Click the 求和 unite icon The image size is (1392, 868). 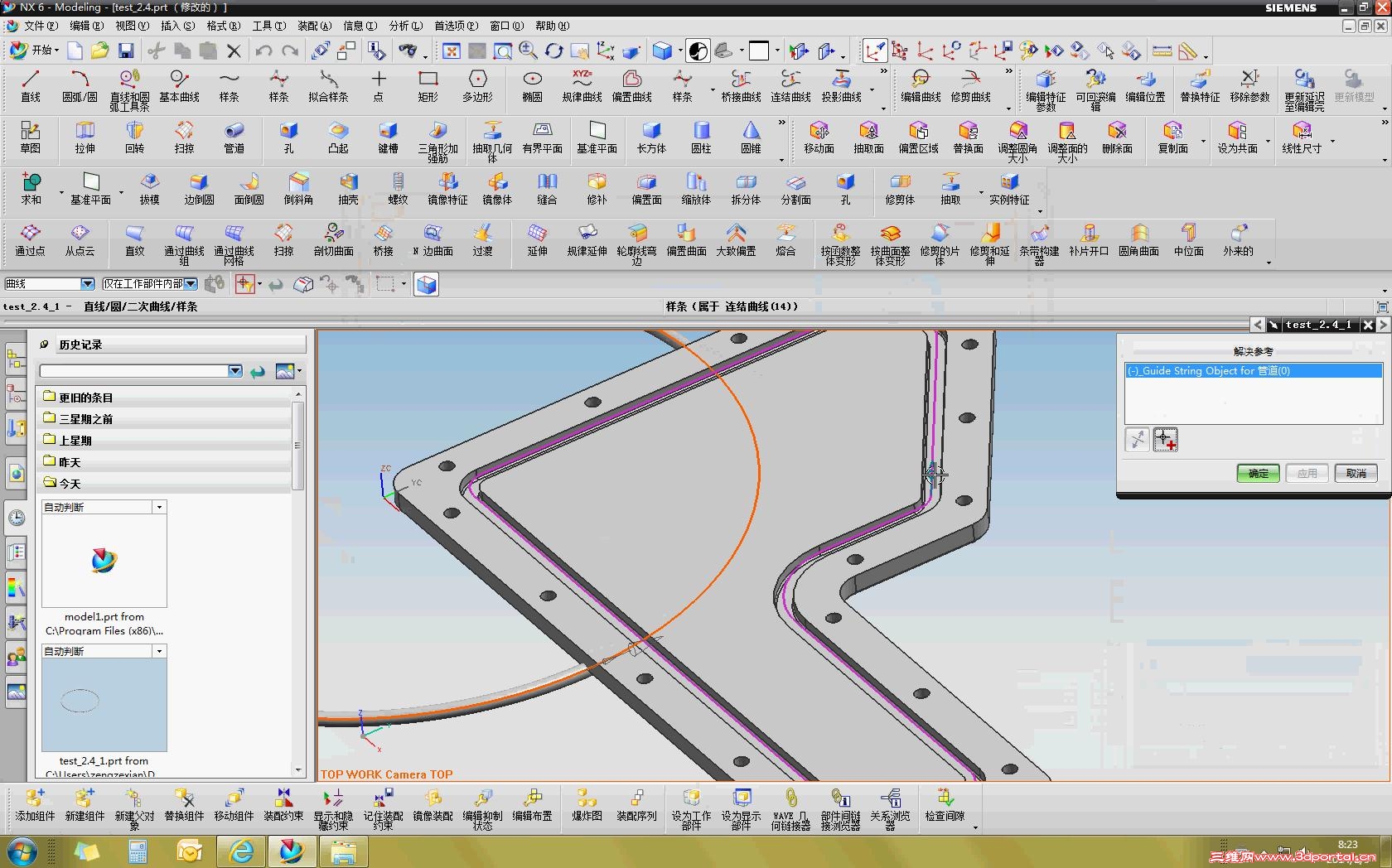pyautogui.click(x=31, y=188)
